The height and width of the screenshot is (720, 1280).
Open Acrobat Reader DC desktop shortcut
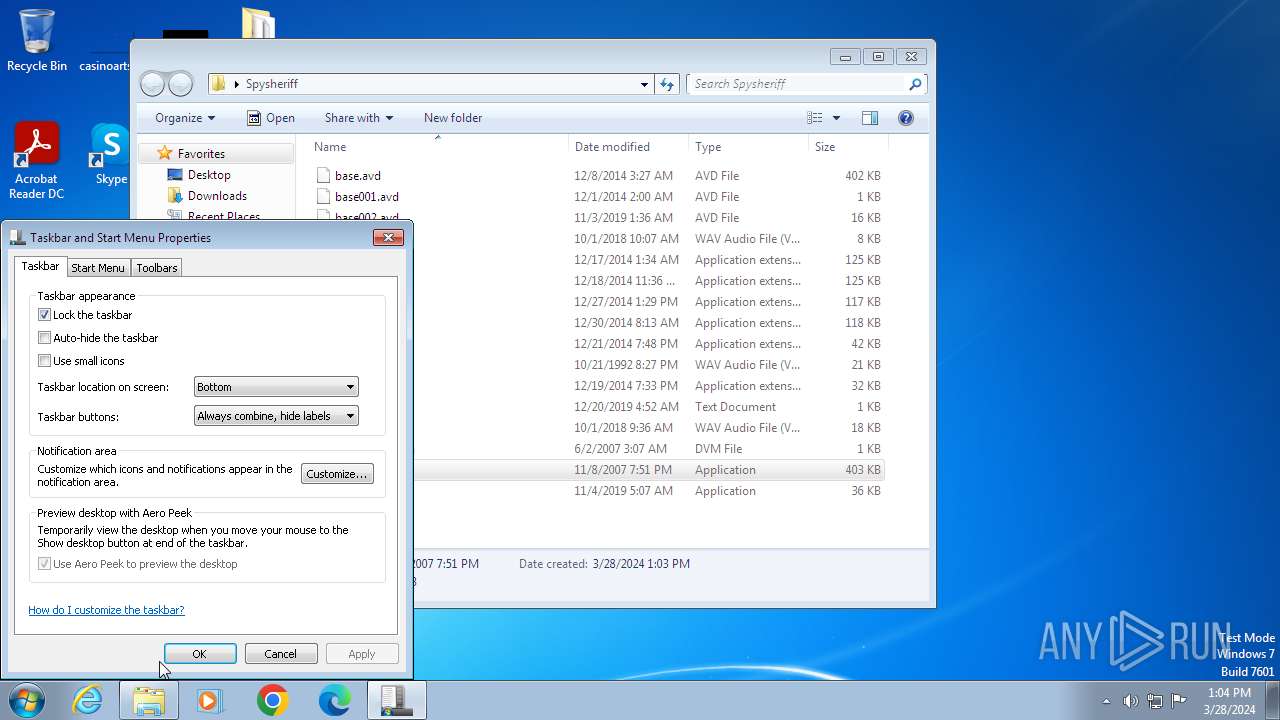[37, 160]
